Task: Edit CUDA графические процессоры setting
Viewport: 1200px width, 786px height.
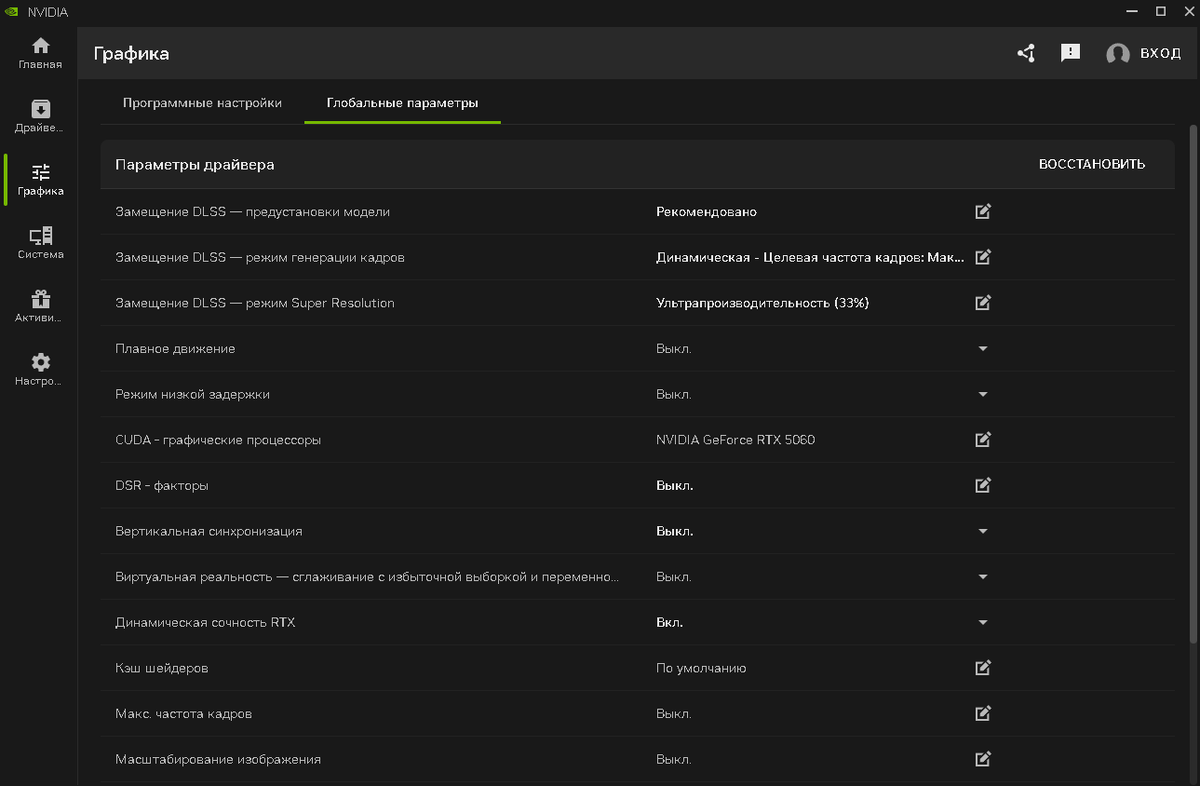Action: [x=983, y=439]
